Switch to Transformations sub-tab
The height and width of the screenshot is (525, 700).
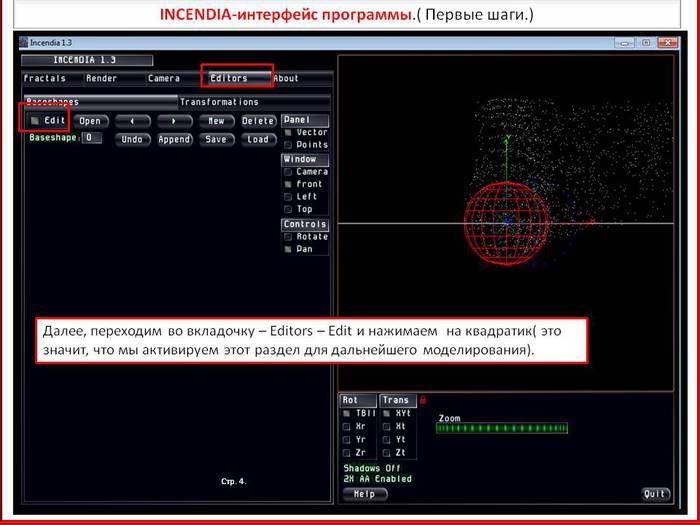254,102
